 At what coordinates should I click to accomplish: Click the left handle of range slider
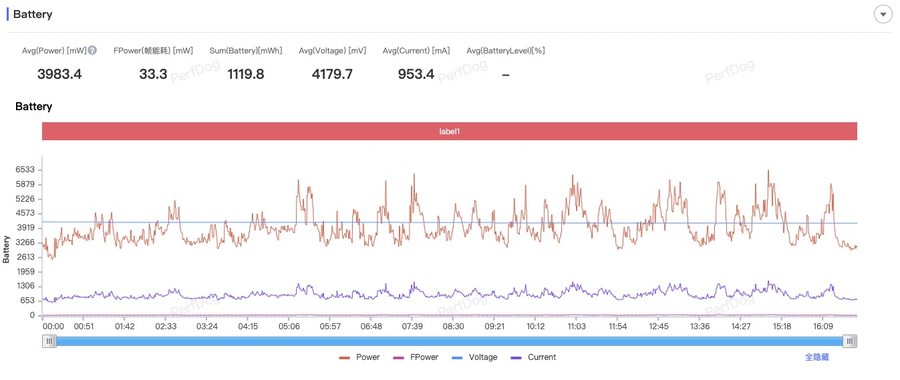[49, 341]
